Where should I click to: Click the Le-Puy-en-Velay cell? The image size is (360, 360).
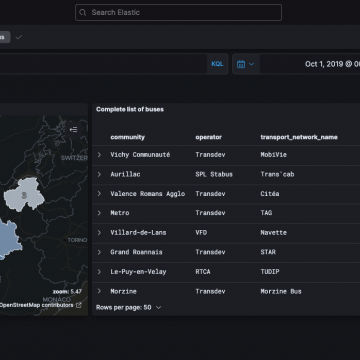138,272
